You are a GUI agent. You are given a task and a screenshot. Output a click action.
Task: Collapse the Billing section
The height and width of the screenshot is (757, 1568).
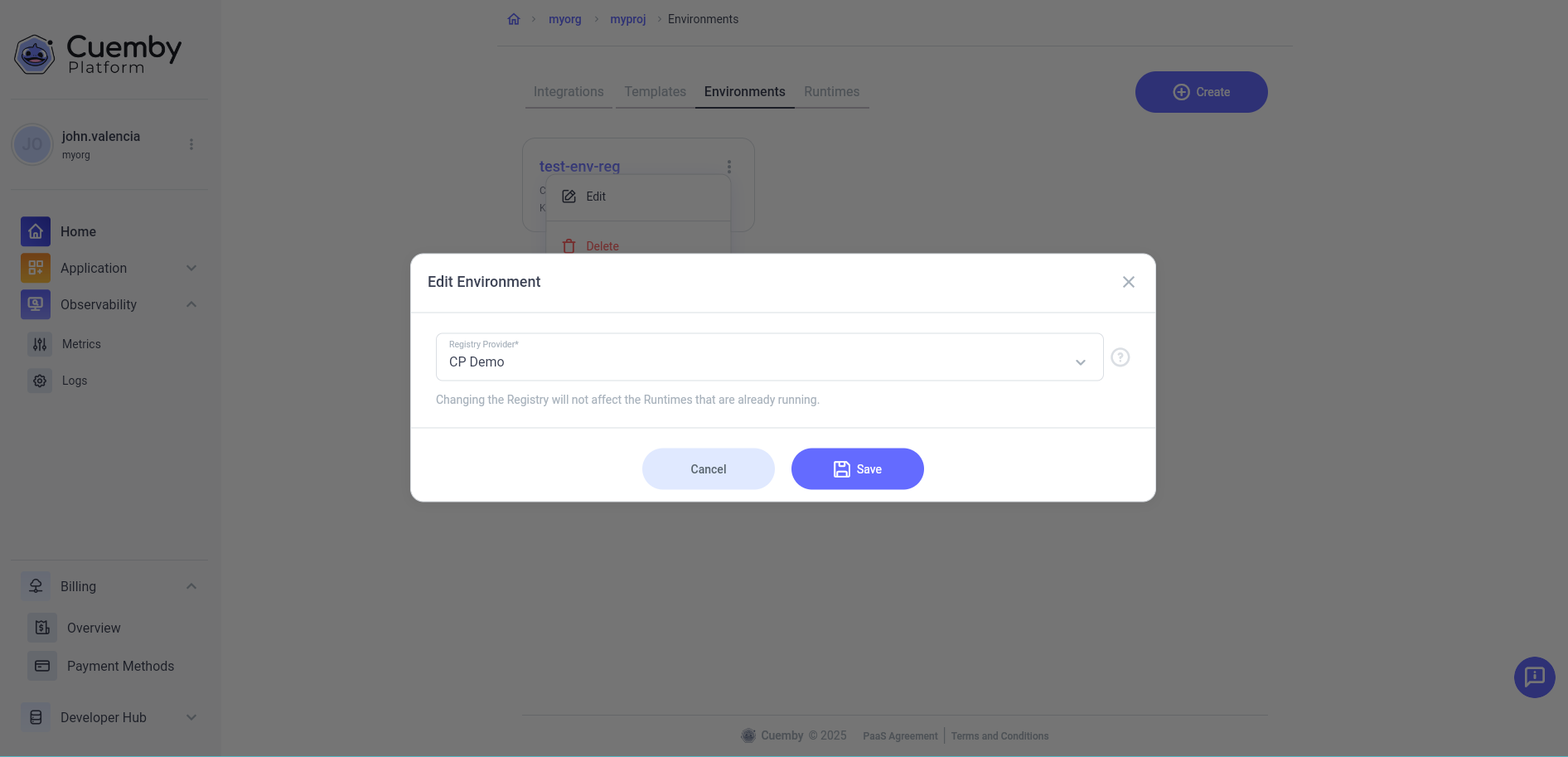191,586
